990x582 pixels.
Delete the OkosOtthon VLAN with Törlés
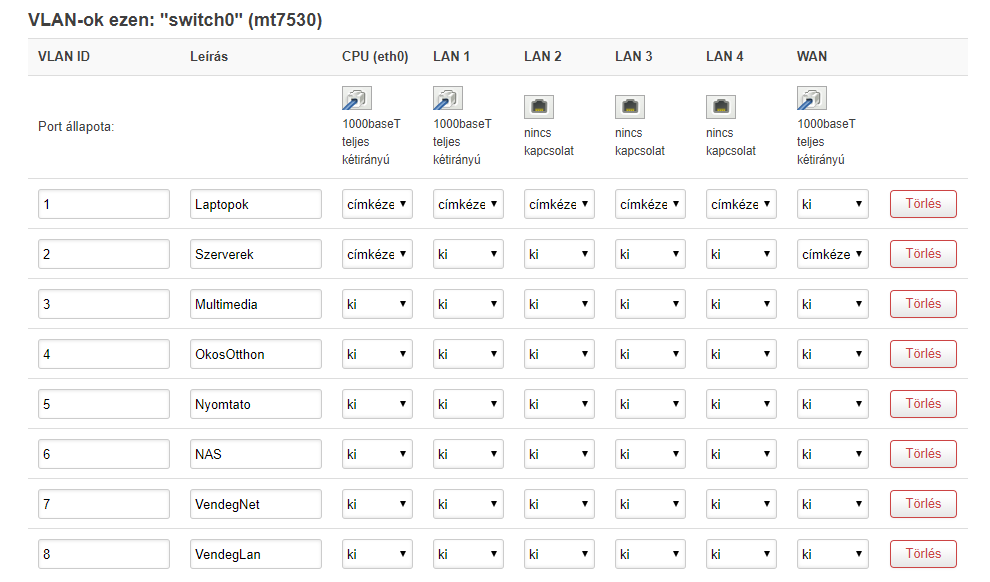(923, 353)
